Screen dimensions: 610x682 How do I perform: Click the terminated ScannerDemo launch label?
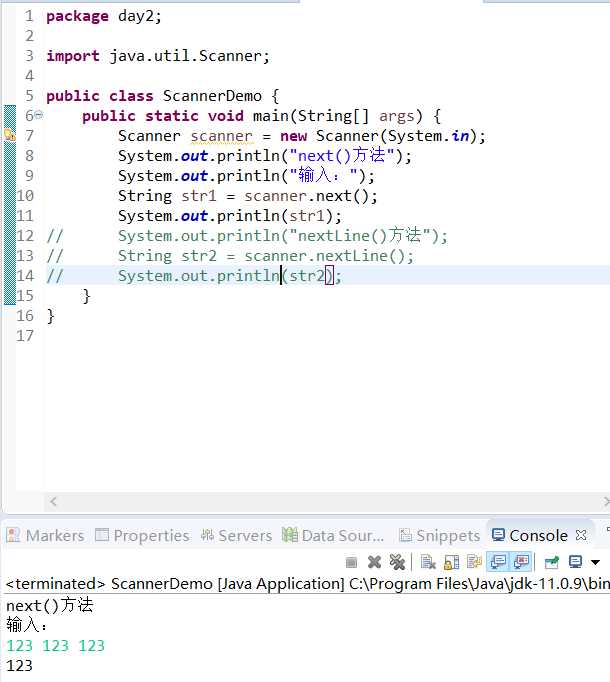pos(307,584)
